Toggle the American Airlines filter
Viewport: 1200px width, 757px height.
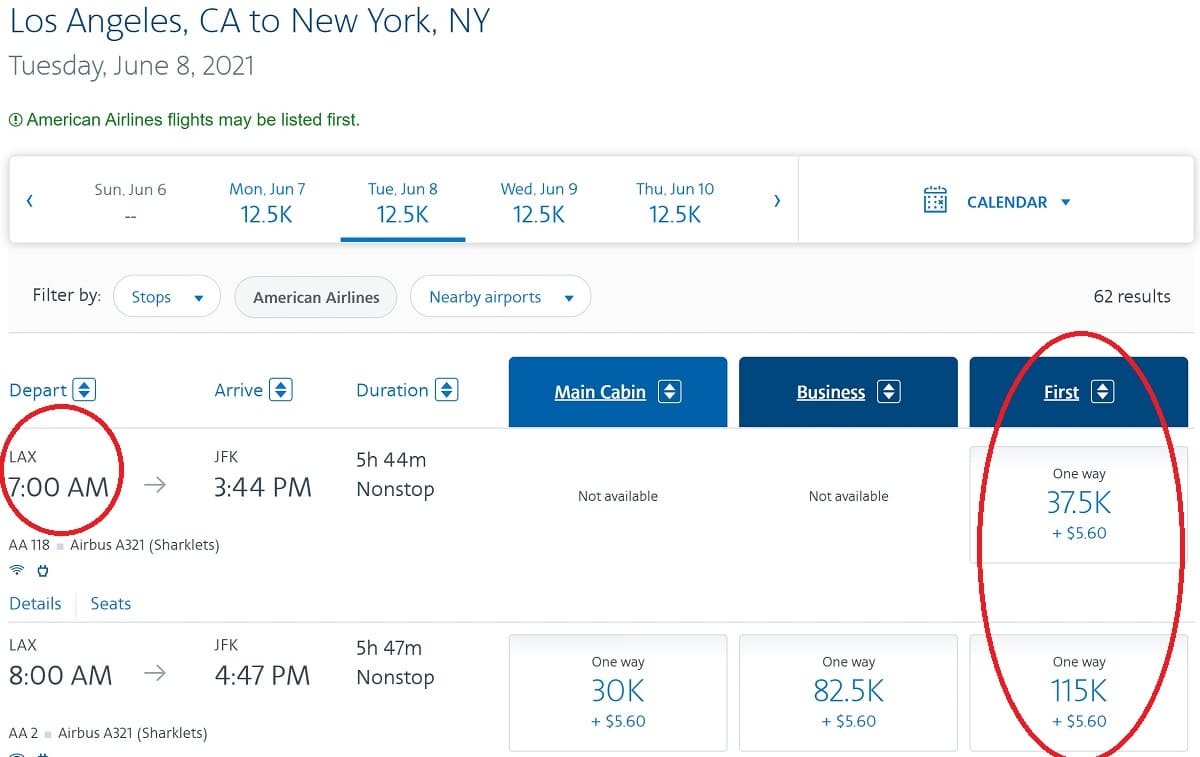pyautogui.click(x=316, y=297)
